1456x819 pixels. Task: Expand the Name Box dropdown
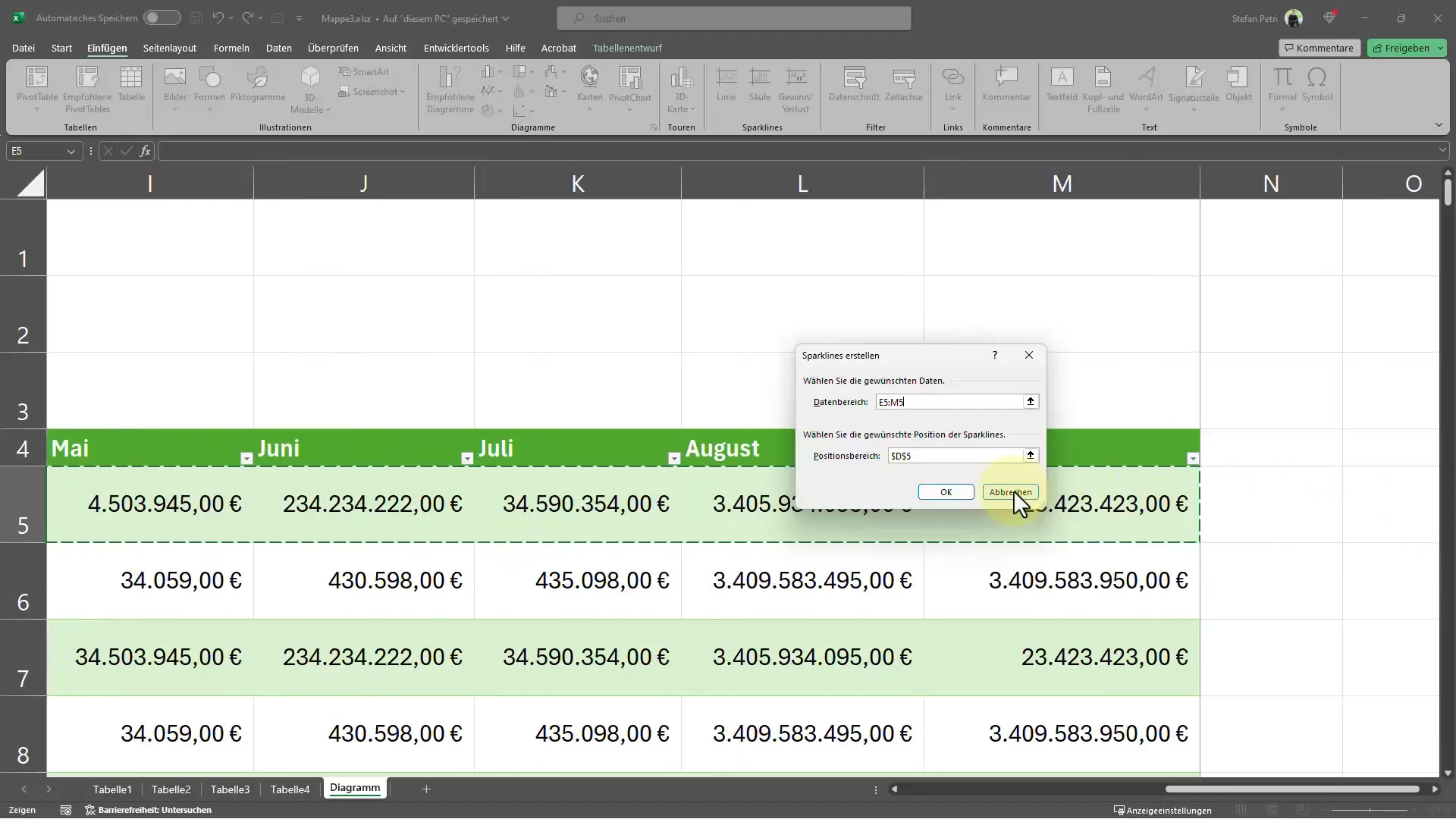(71, 151)
